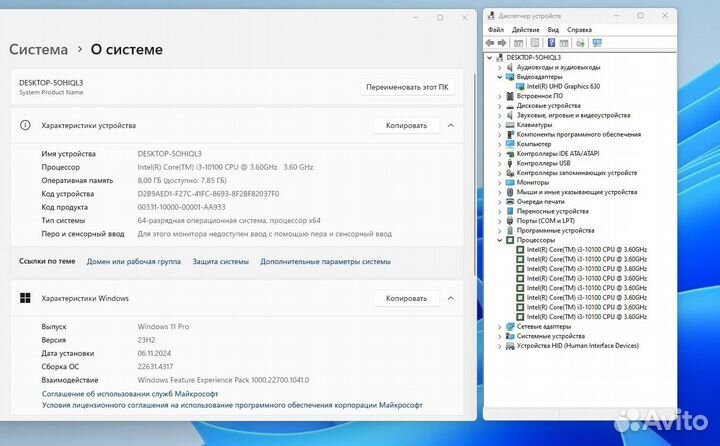Click the icon beside Устройства HID
Image resolution: width=720 pixels, height=446 pixels.
(510, 346)
